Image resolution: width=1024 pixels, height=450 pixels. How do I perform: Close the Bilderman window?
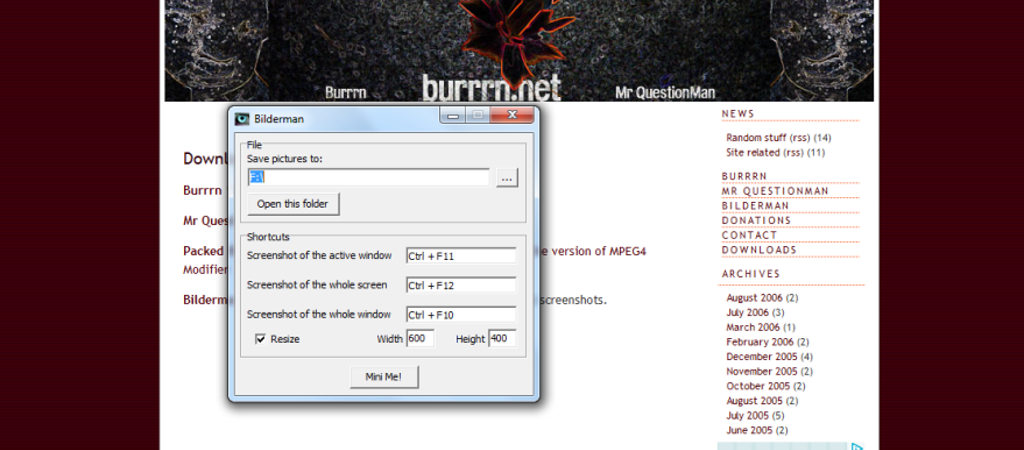click(512, 116)
